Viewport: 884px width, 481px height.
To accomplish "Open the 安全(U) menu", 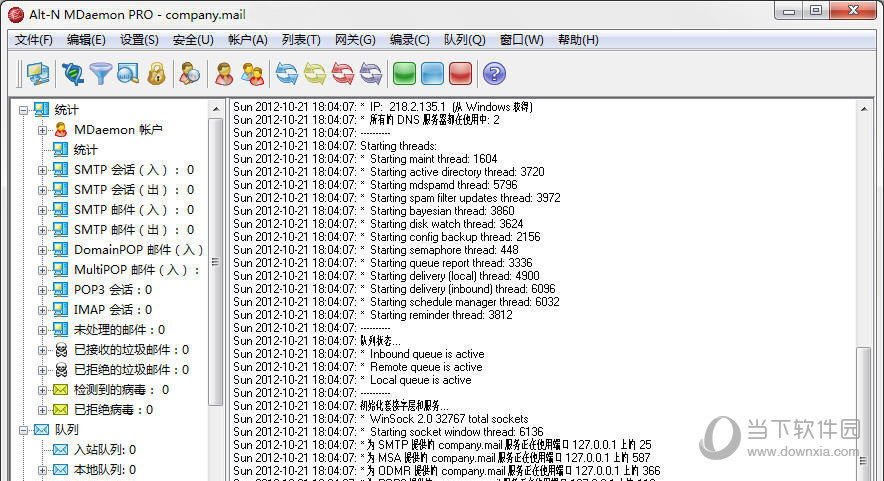I will point(193,40).
